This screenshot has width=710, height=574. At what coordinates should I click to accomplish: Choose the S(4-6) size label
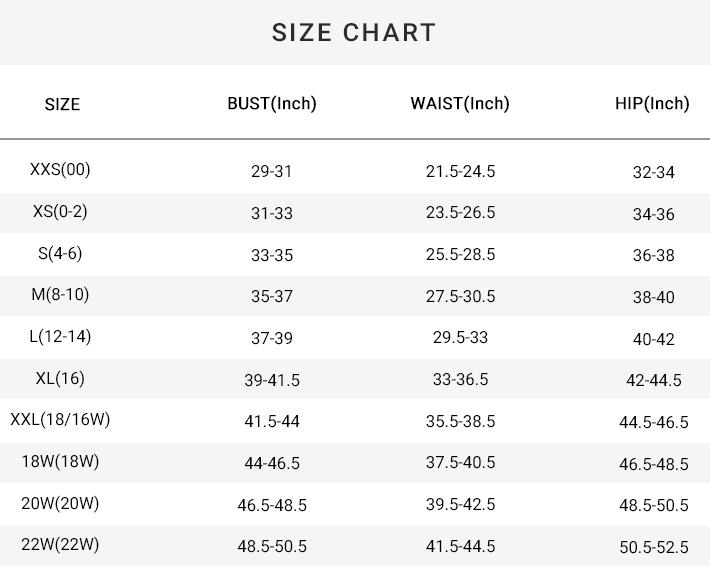(x=60, y=254)
